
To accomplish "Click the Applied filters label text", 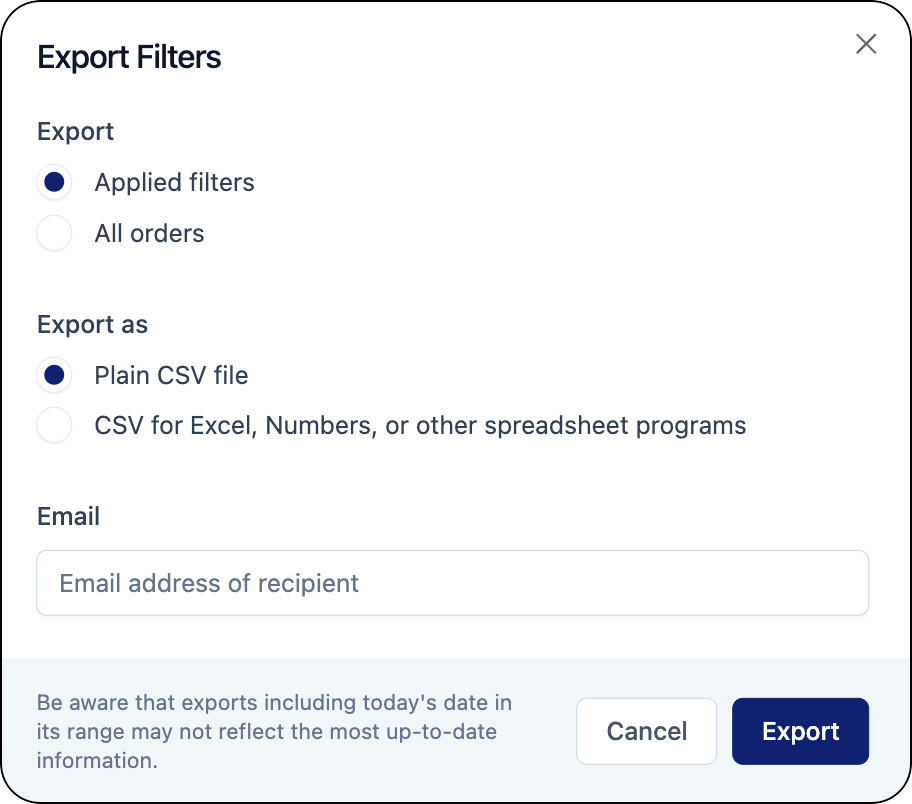I will click(174, 182).
